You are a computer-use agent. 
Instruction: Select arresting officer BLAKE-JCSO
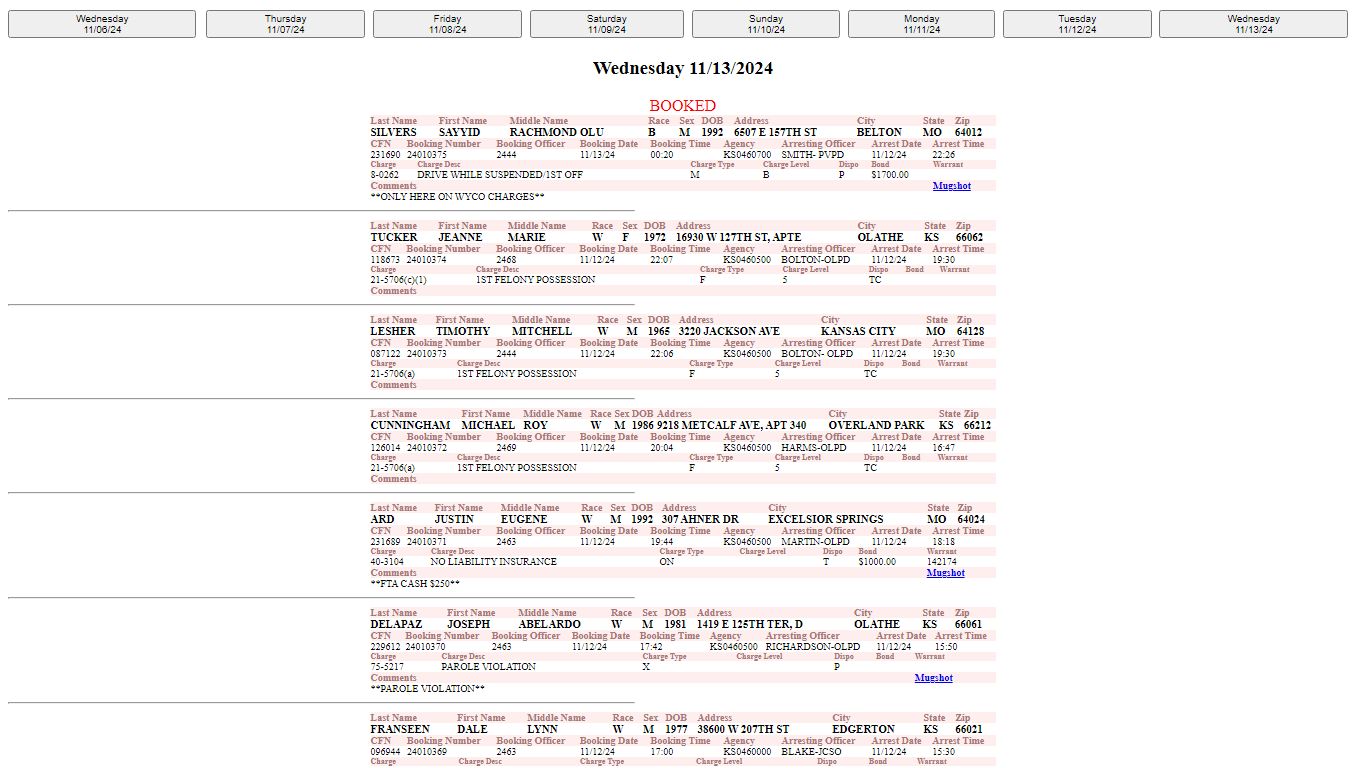pos(811,752)
